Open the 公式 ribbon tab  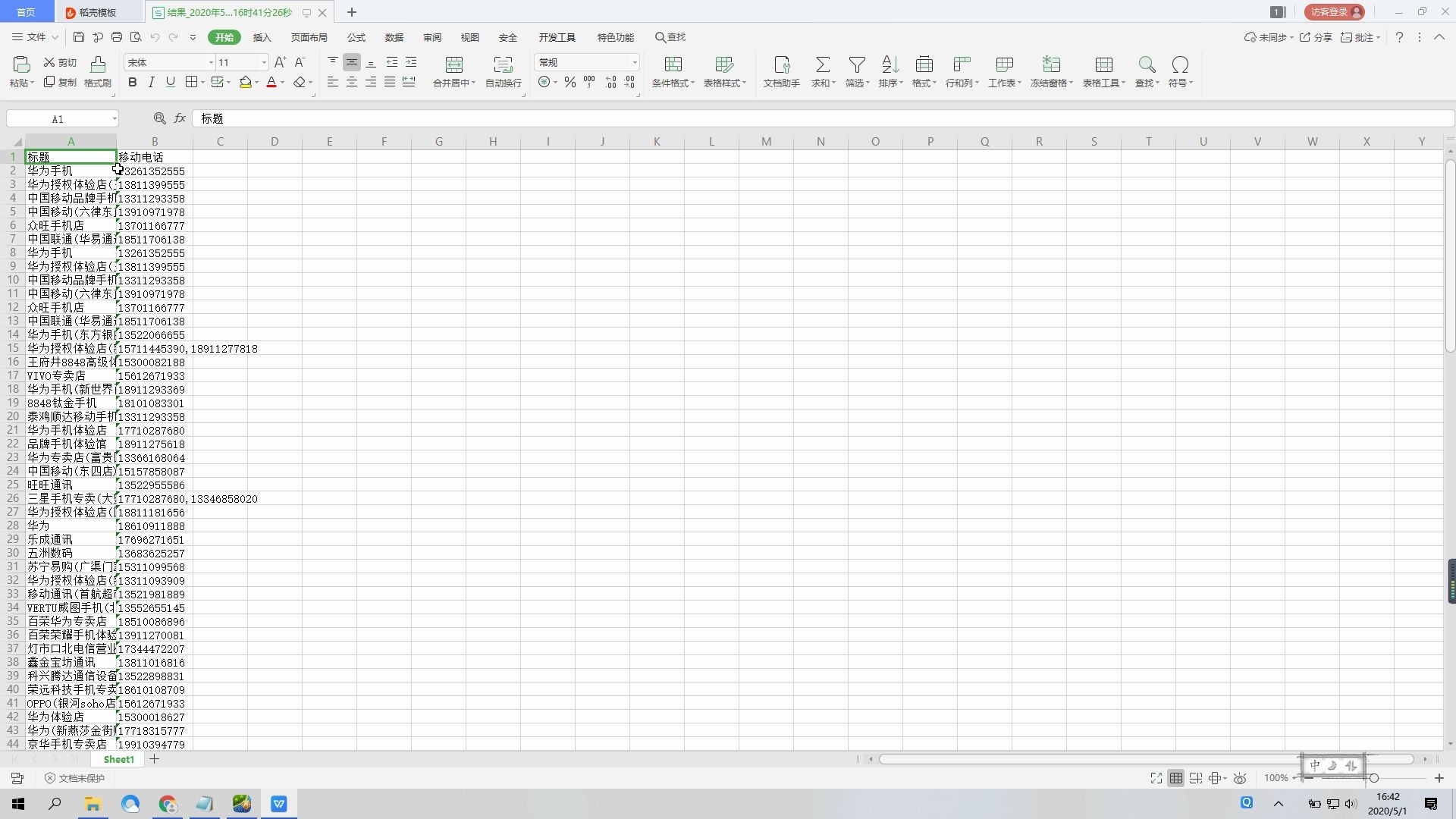click(x=356, y=37)
